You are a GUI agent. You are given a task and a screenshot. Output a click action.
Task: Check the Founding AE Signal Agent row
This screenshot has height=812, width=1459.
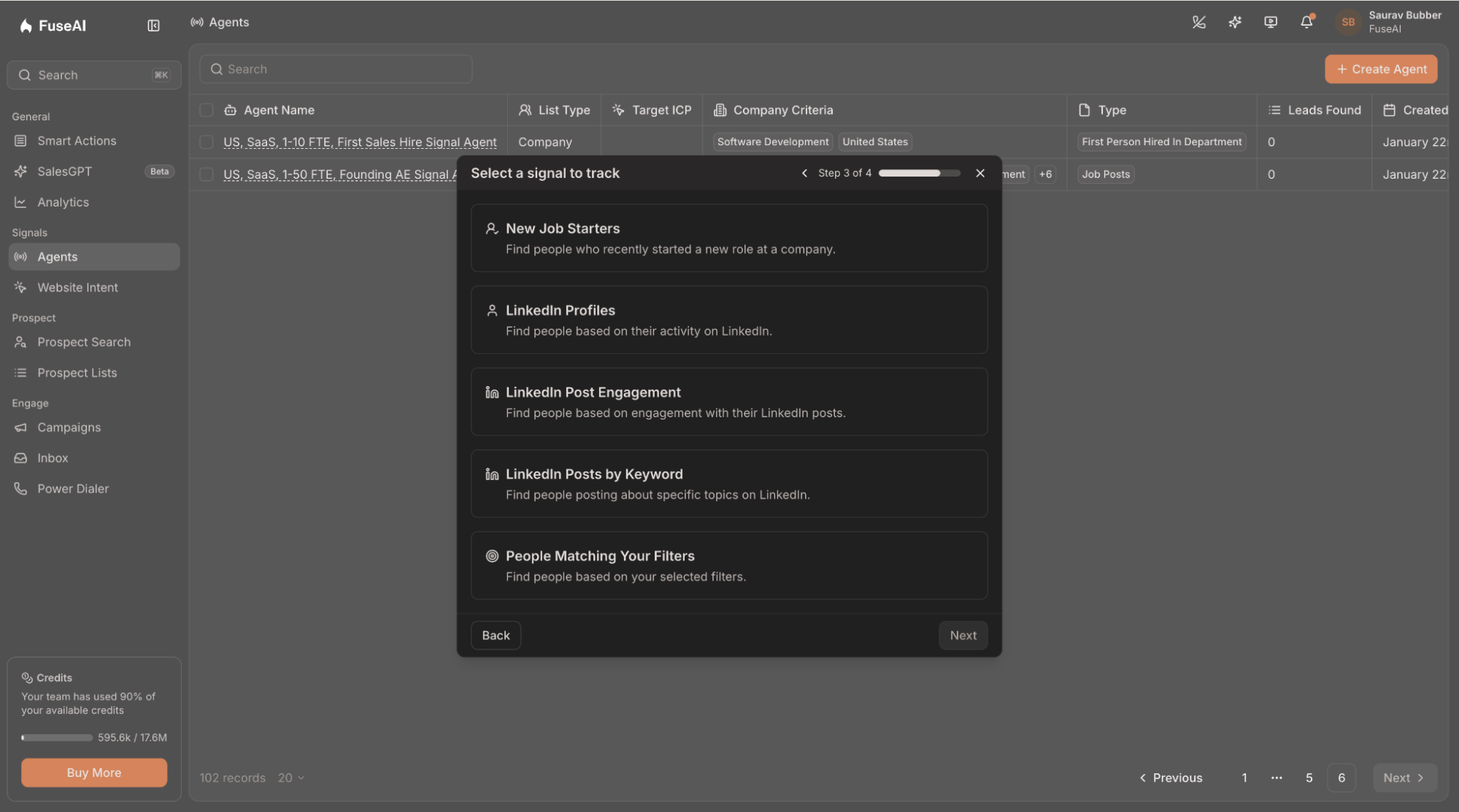[207, 174]
